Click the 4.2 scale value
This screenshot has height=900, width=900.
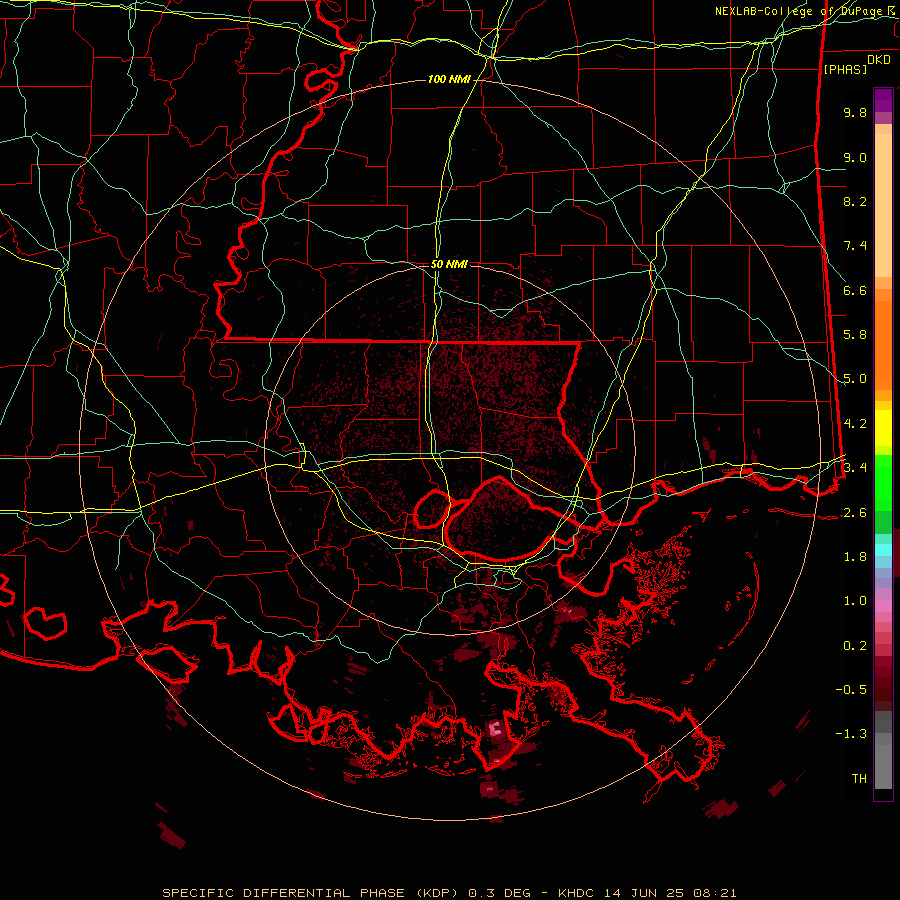pyautogui.click(x=855, y=424)
